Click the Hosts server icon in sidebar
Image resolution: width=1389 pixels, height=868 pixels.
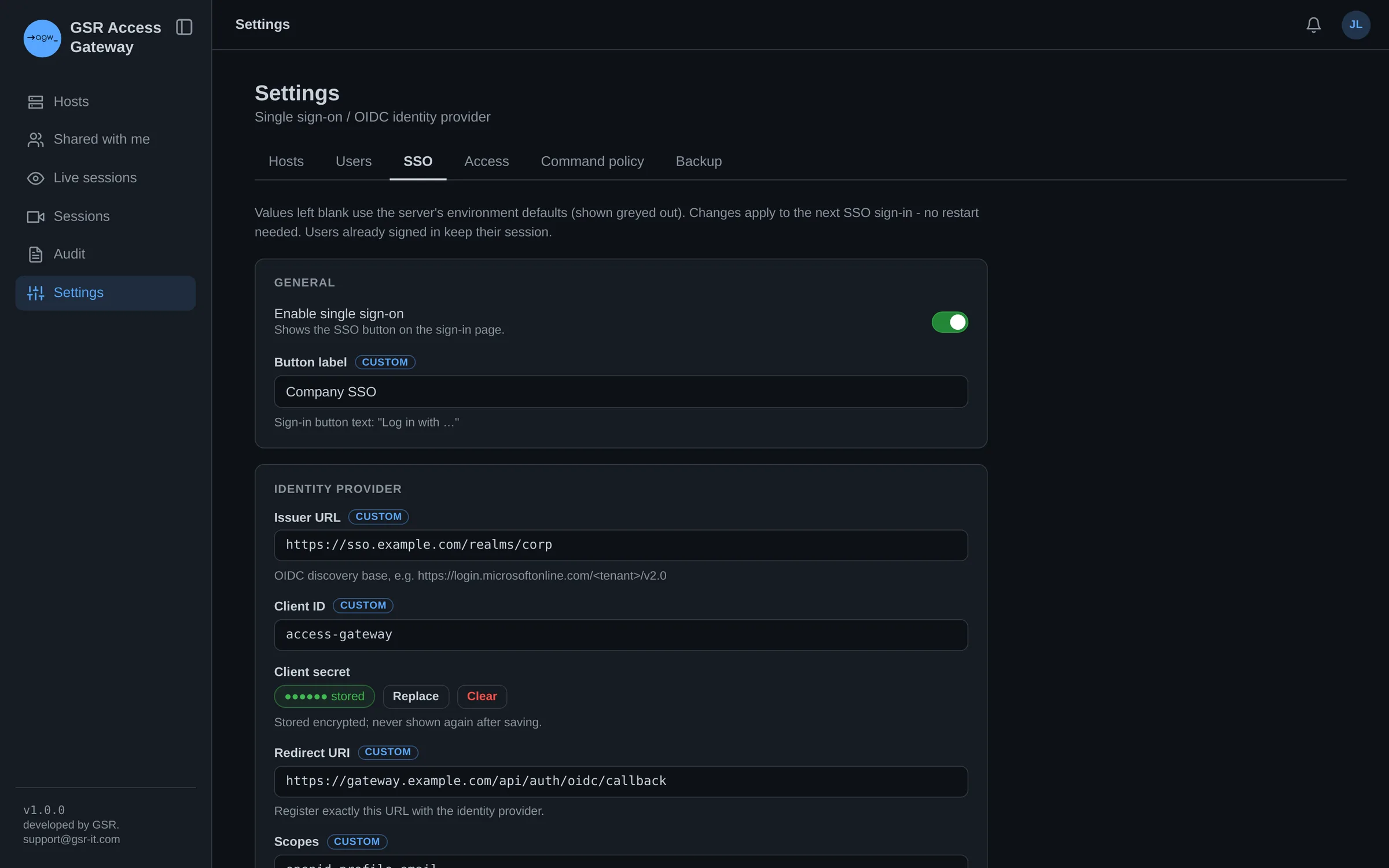pos(35,102)
